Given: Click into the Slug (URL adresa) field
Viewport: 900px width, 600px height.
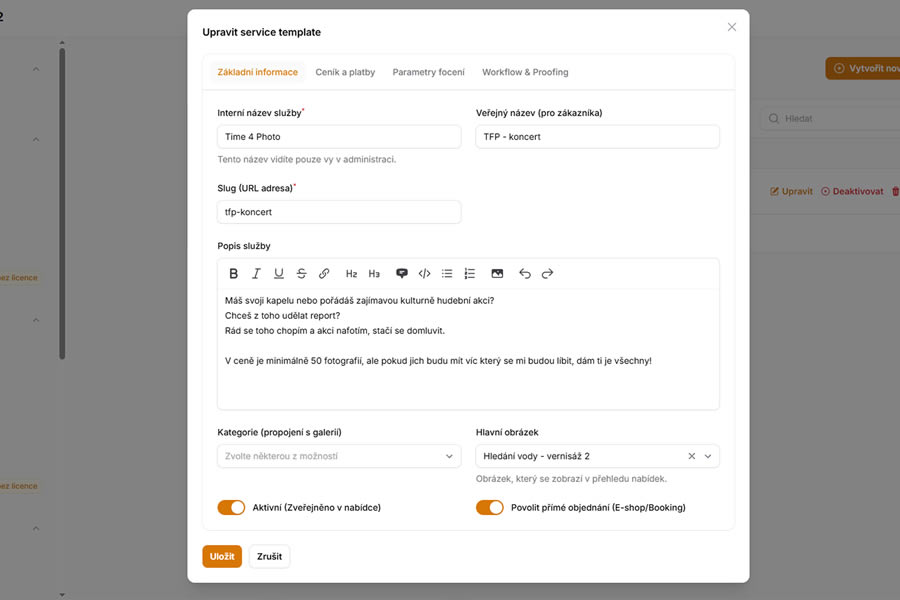Looking at the screenshot, I should (339, 212).
